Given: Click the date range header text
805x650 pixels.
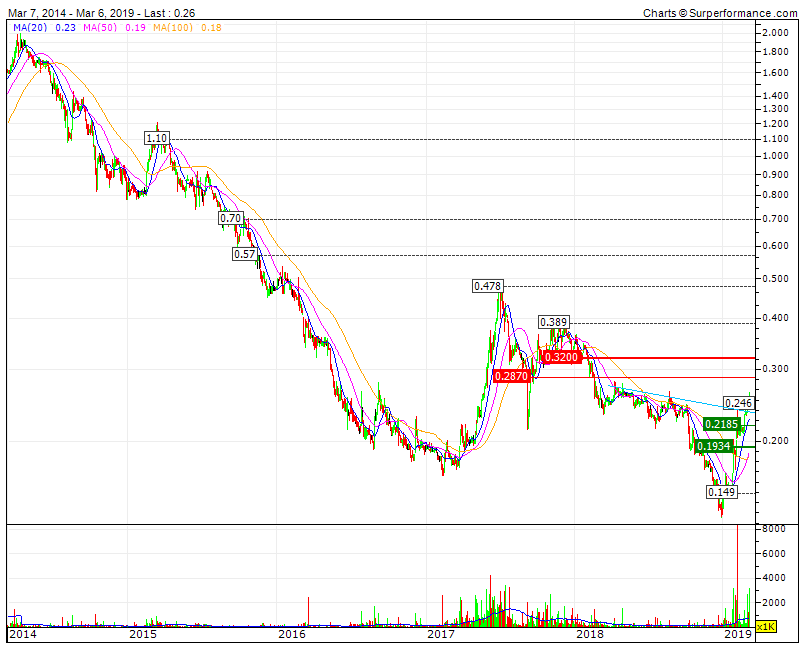Looking at the screenshot, I should tap(101, 13).
